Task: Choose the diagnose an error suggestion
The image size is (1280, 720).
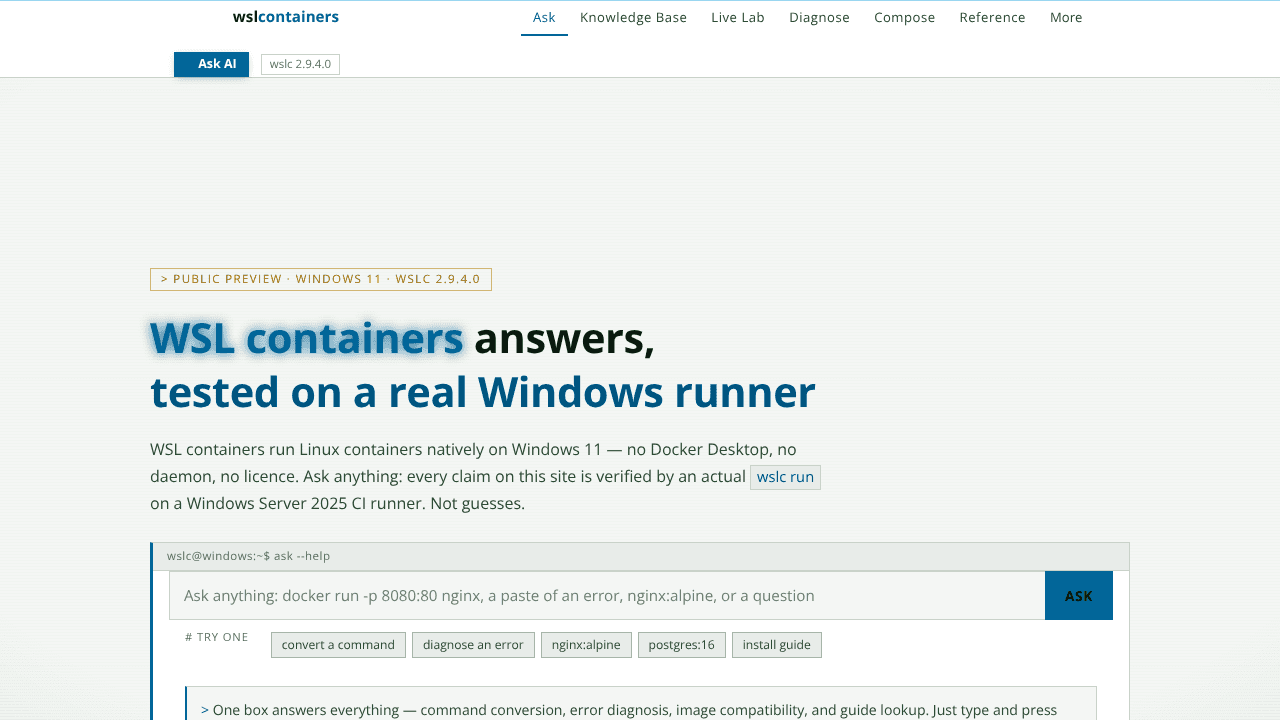Action: click(x=473, y=645)
